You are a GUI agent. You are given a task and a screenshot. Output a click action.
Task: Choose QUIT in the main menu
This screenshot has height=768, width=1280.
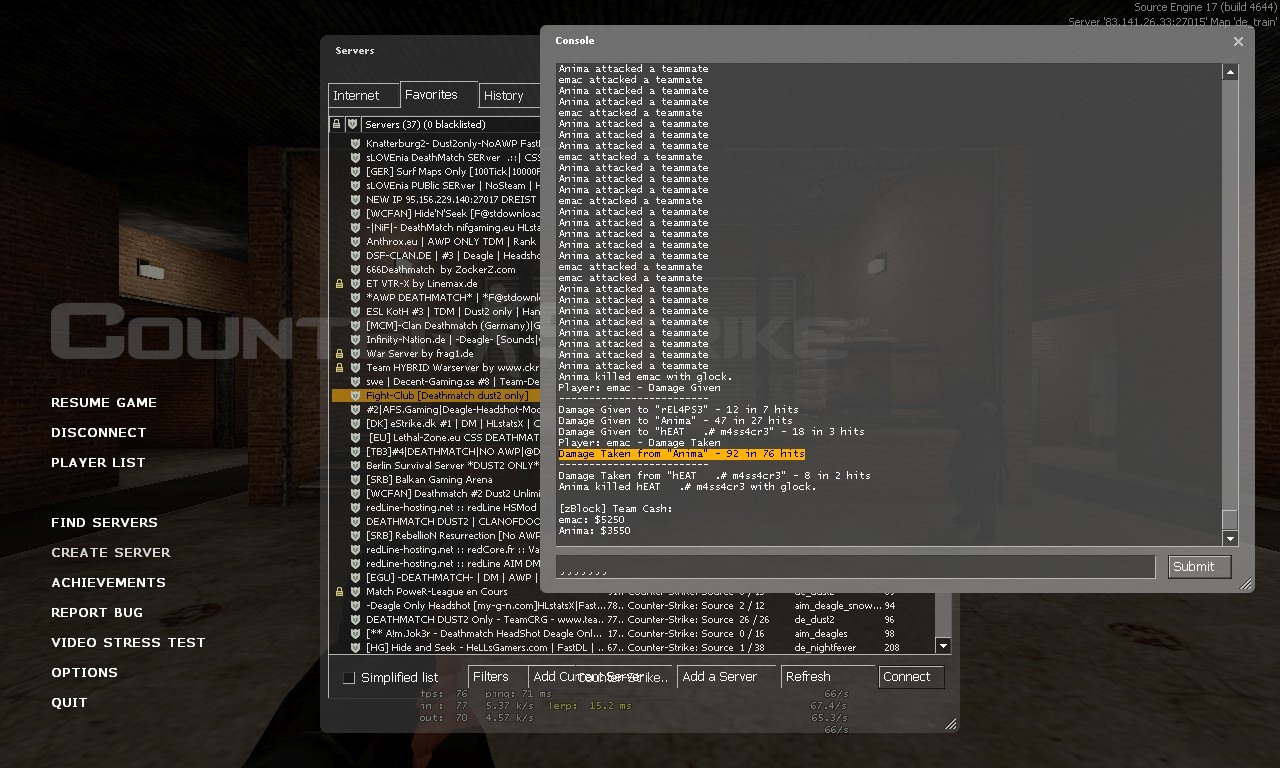(70, 703)
